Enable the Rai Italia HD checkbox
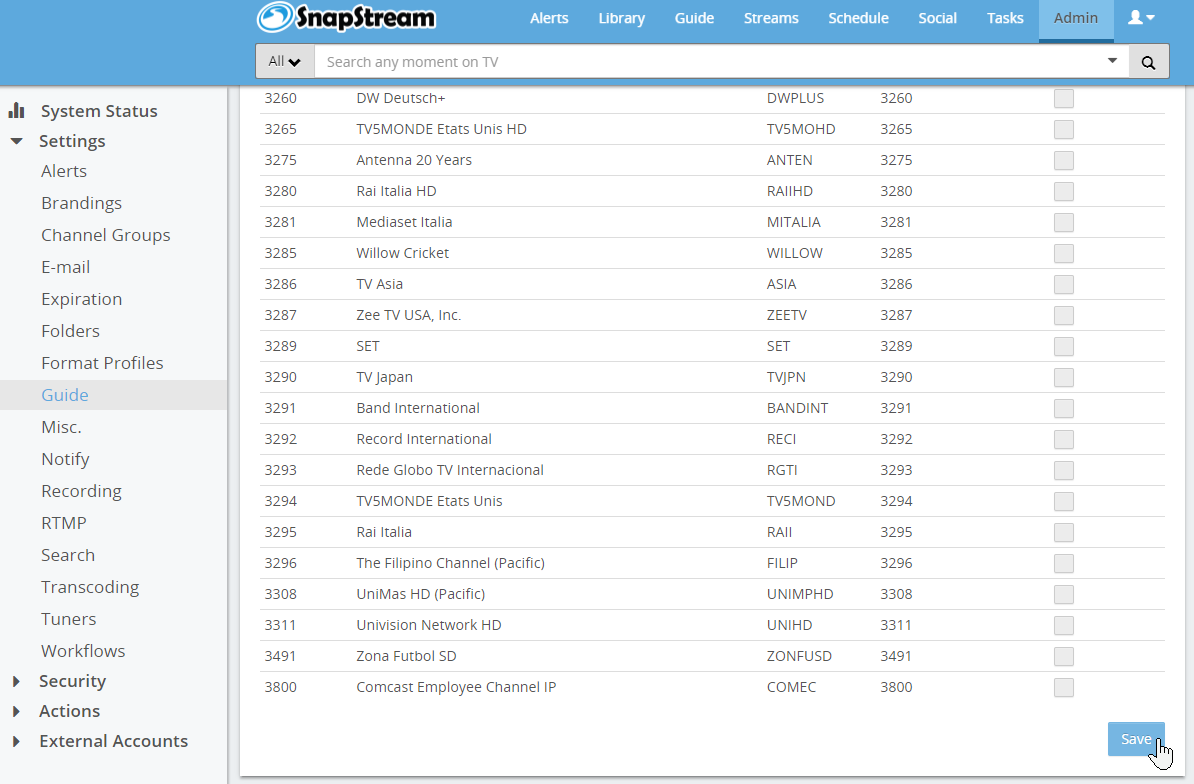Image resolution: width=1194 pixels, height=784 pixels. coord(1064,191)
